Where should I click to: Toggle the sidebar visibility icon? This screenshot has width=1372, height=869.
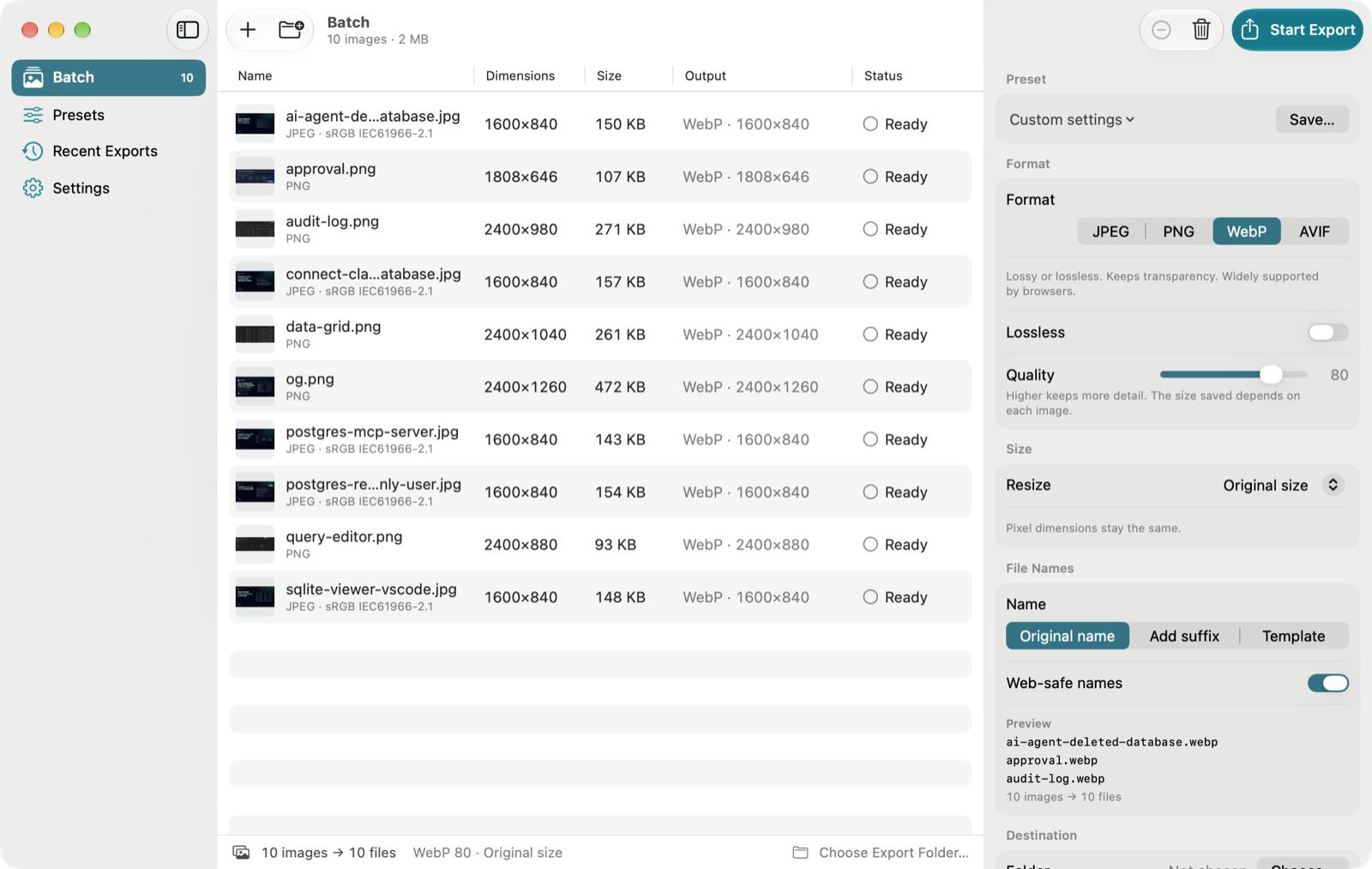(187, 30)
